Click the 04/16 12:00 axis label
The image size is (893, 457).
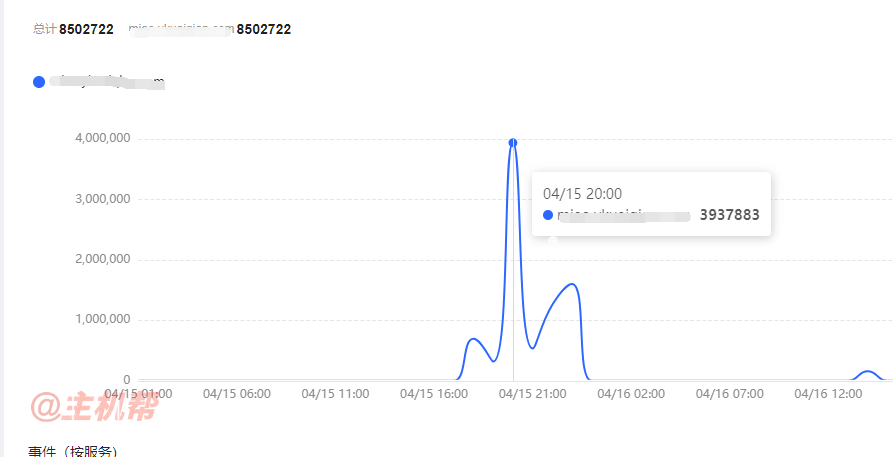tap(828, 394)
